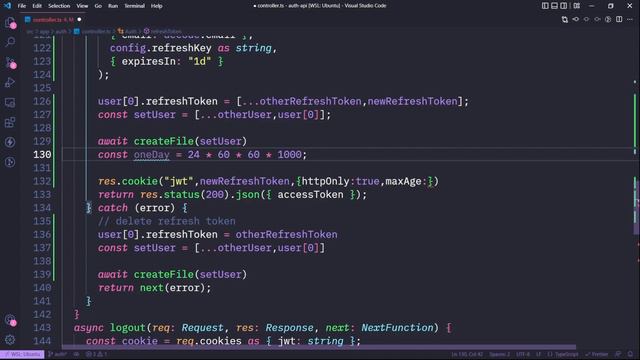Open the Remote Explorer view

click(x=10, y=102)
